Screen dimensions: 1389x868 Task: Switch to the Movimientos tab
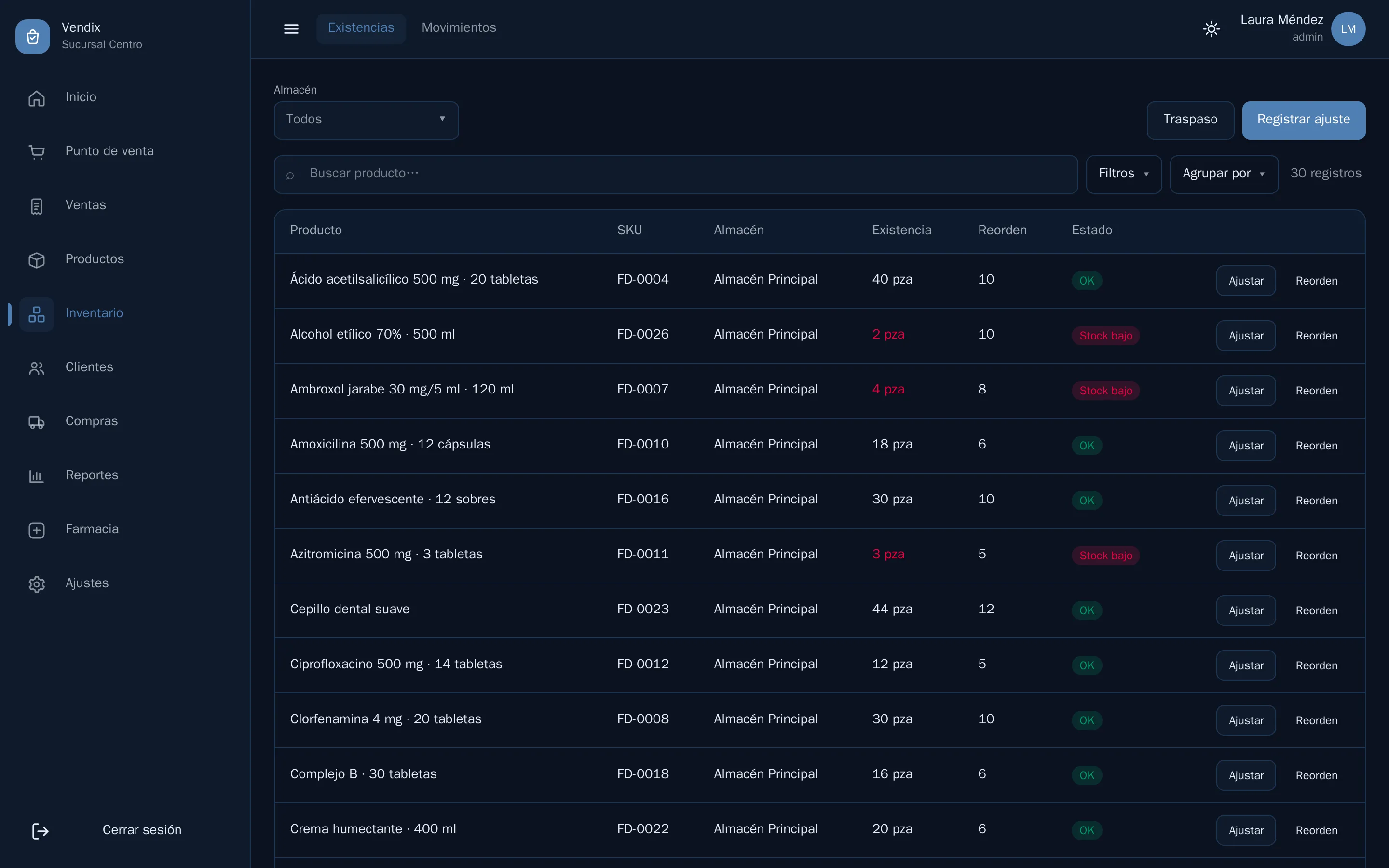tap(459, 28)
